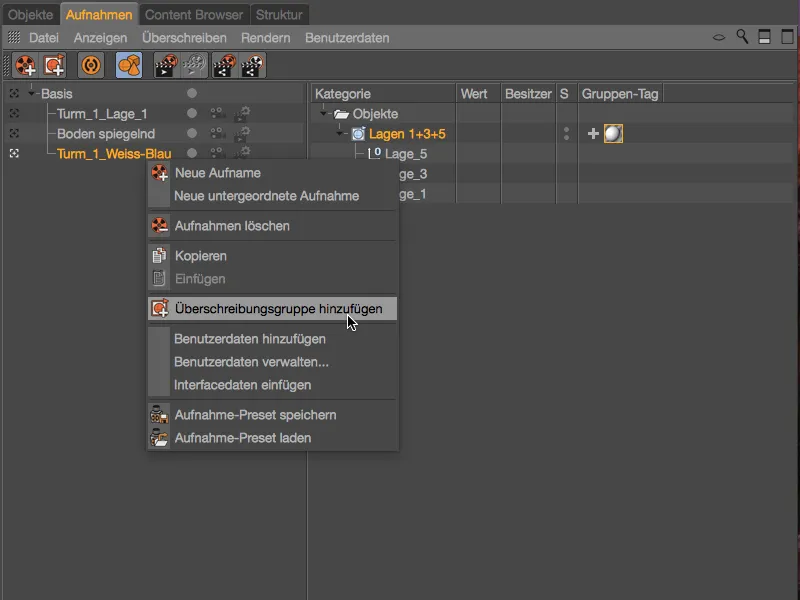The height and width of the screenshot is (600, 800).
Task: Click the magnifier search icon
Action: pyautogui.click(x=742, y=37)
